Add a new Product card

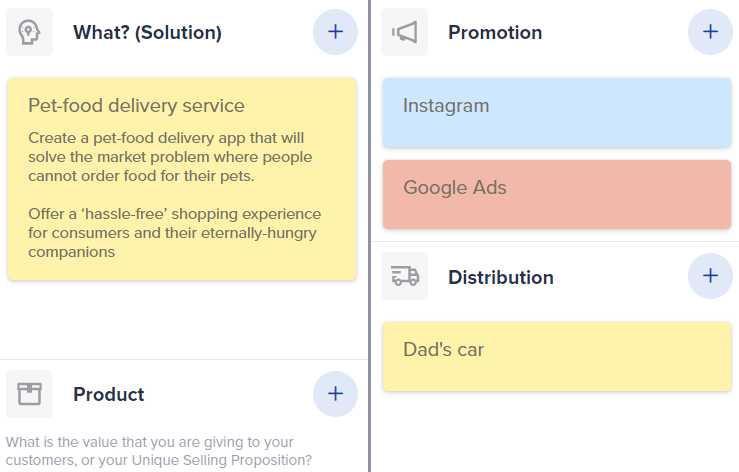(x=335, y=394)
